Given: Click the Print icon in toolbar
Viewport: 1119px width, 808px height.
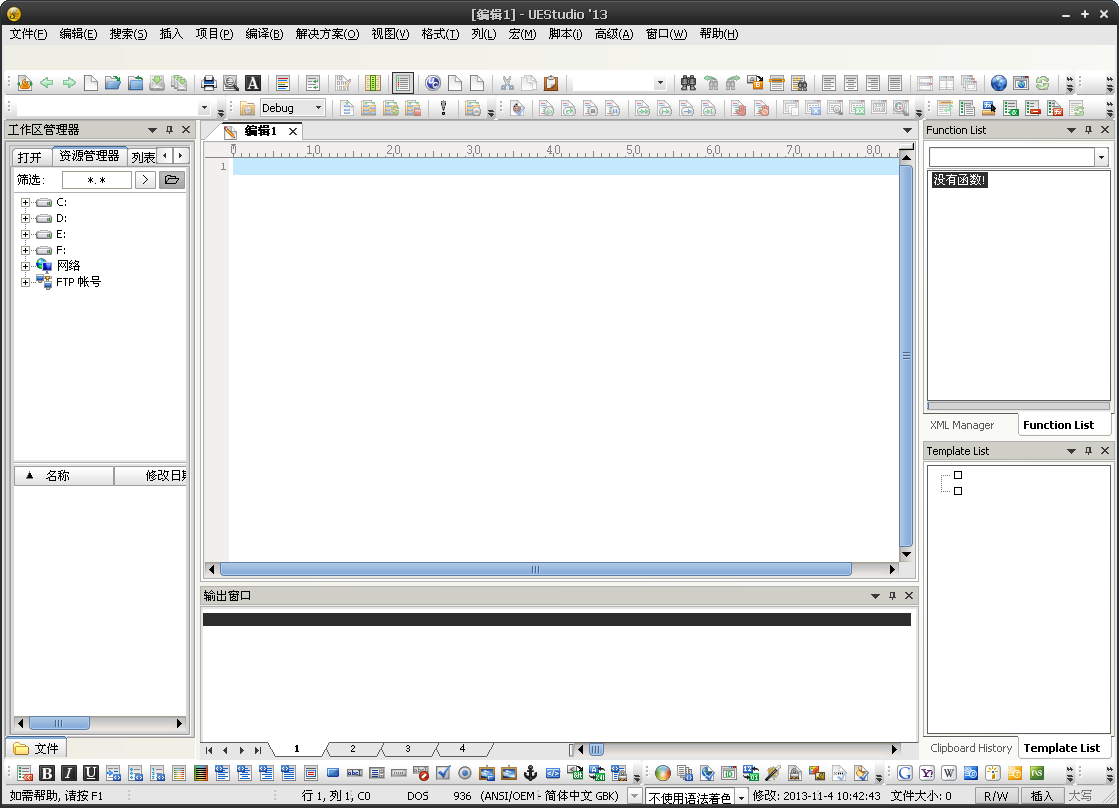Looking at the screenshot, I should click(209, 83).
